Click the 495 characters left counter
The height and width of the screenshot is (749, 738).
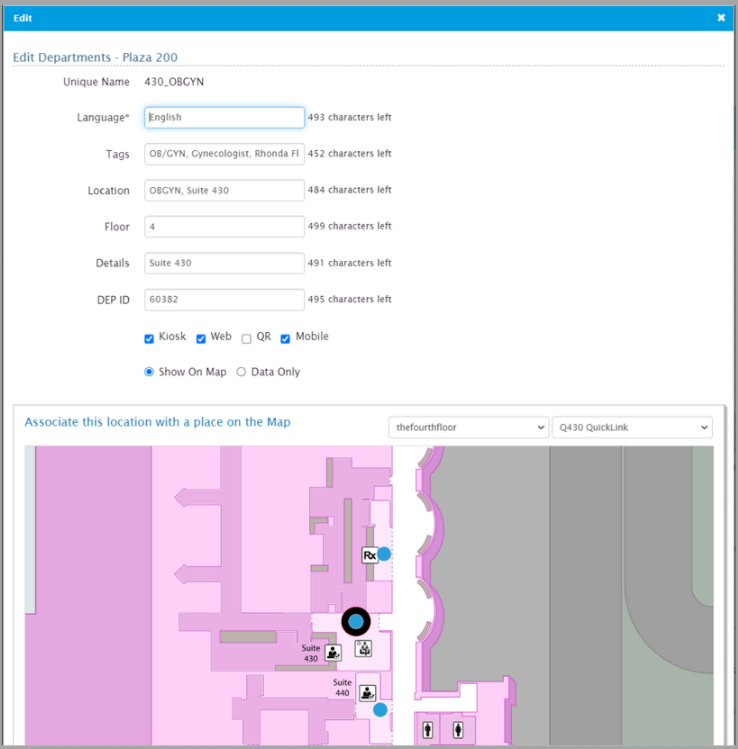[x=350, y=299]
